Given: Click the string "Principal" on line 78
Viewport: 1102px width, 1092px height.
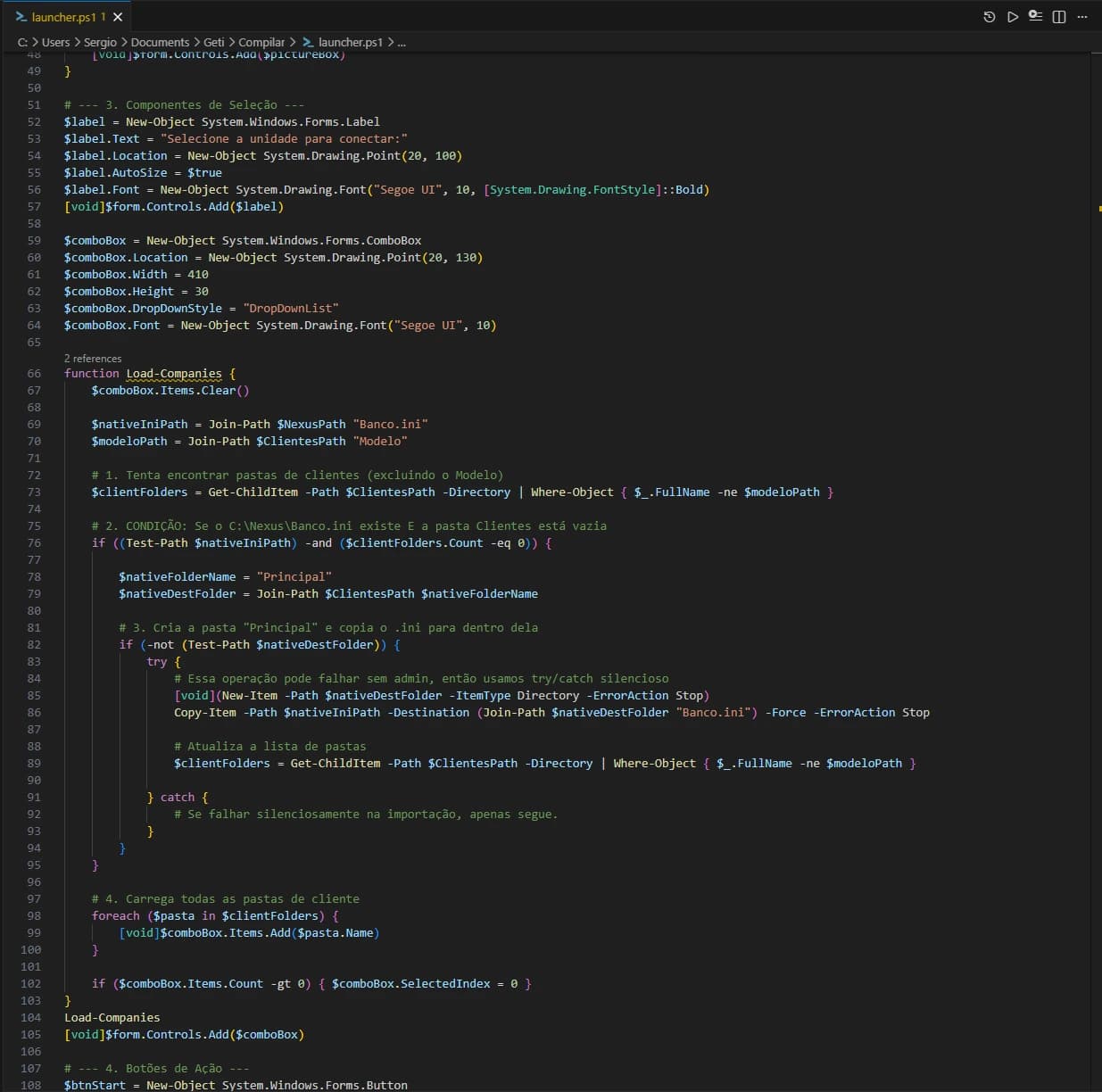Looking at the screenshot, I should 294,576.
